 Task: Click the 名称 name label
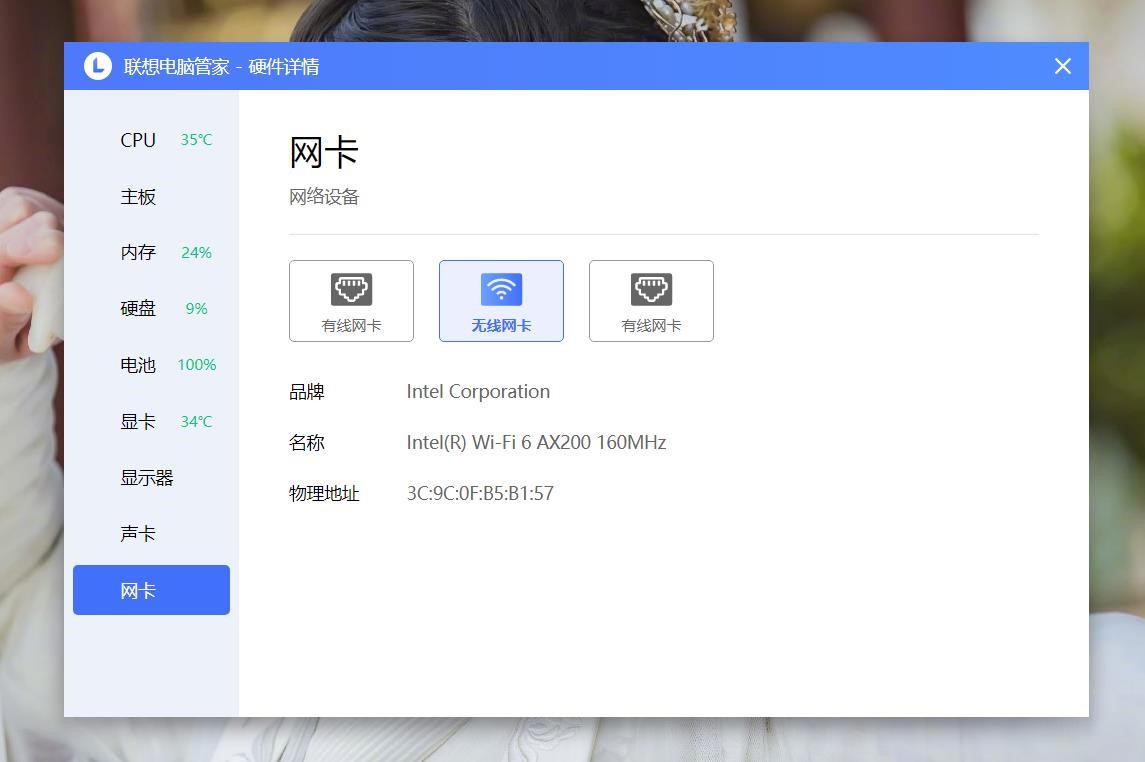click(307, 442)
